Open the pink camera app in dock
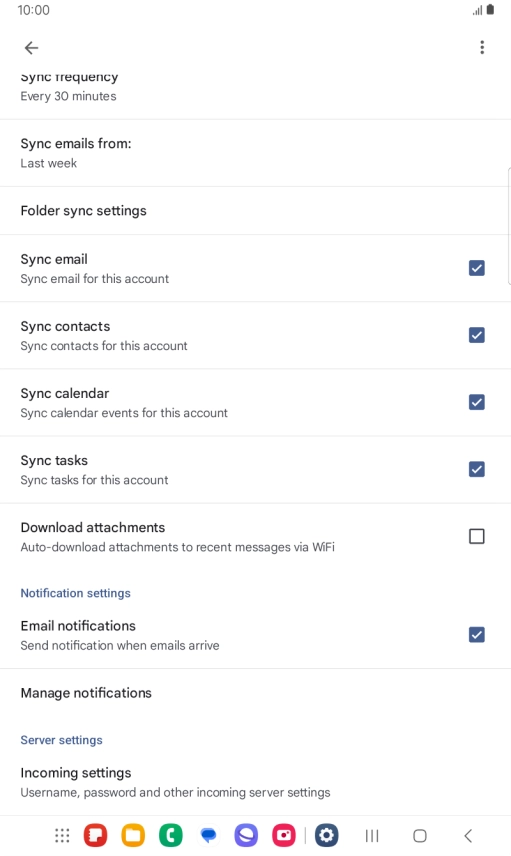 coord(284,835)
